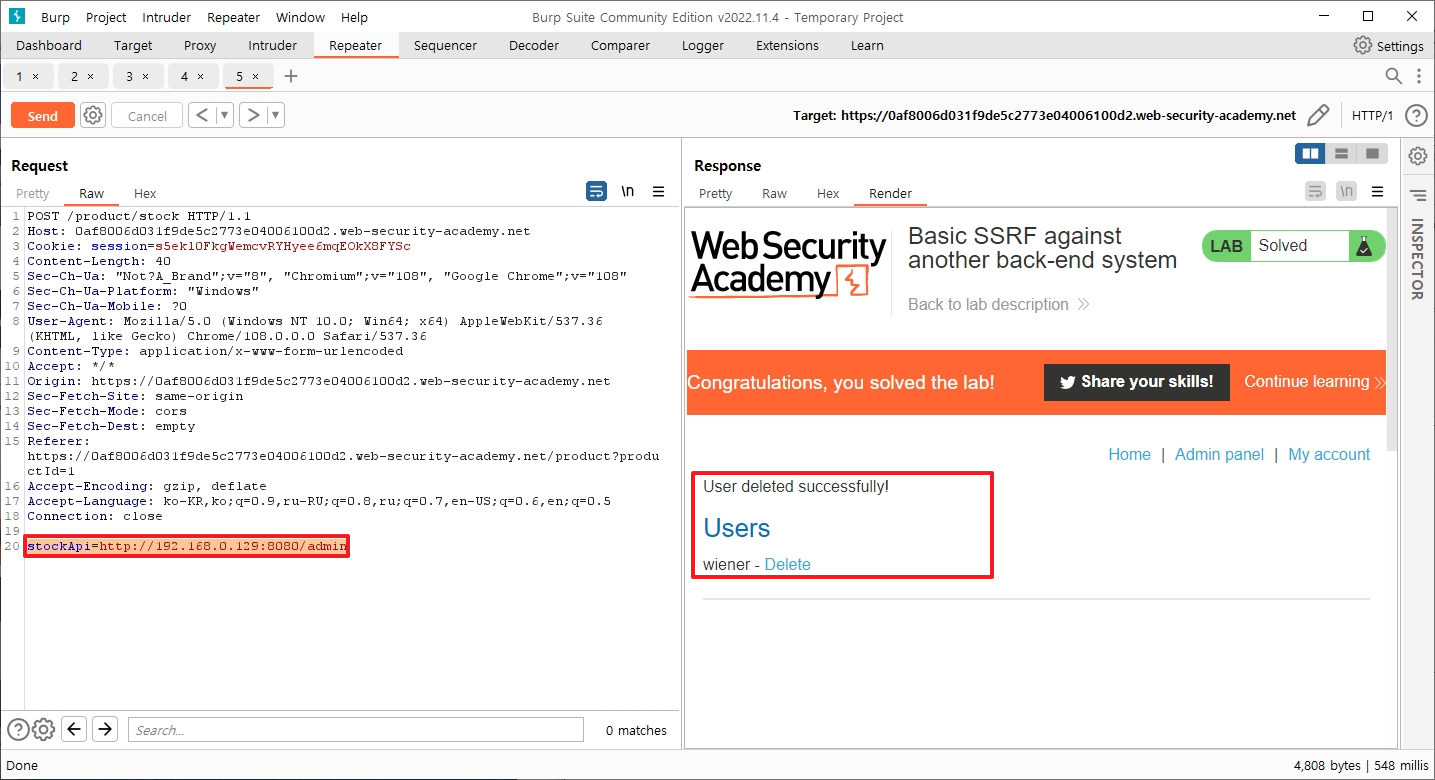The height and width of the screenshot is (780, 1435).
Task: Click the lab flask icon
Action: pyautogui.click(x=1364, y=246)
